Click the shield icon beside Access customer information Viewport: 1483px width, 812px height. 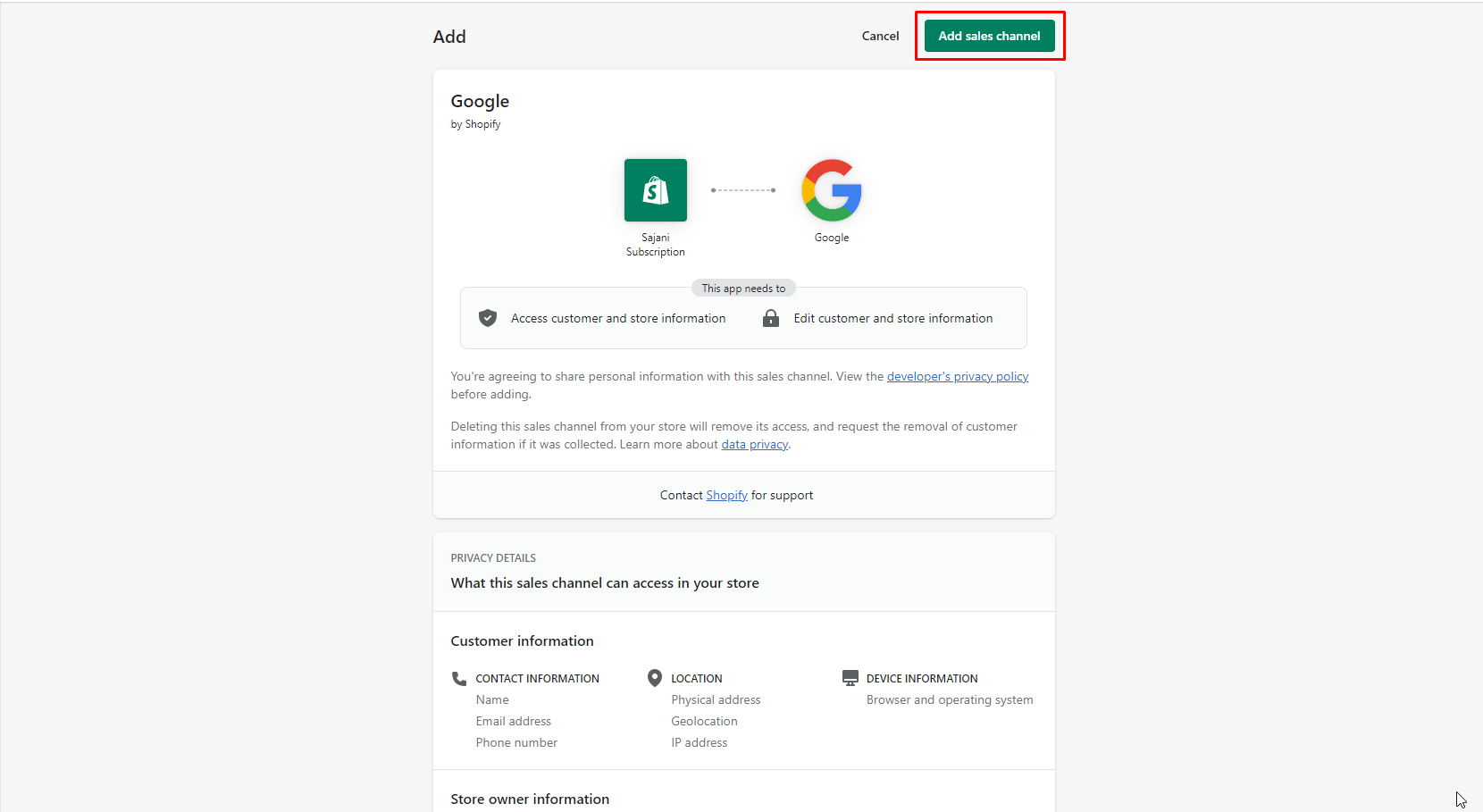(x=488, y=318)
